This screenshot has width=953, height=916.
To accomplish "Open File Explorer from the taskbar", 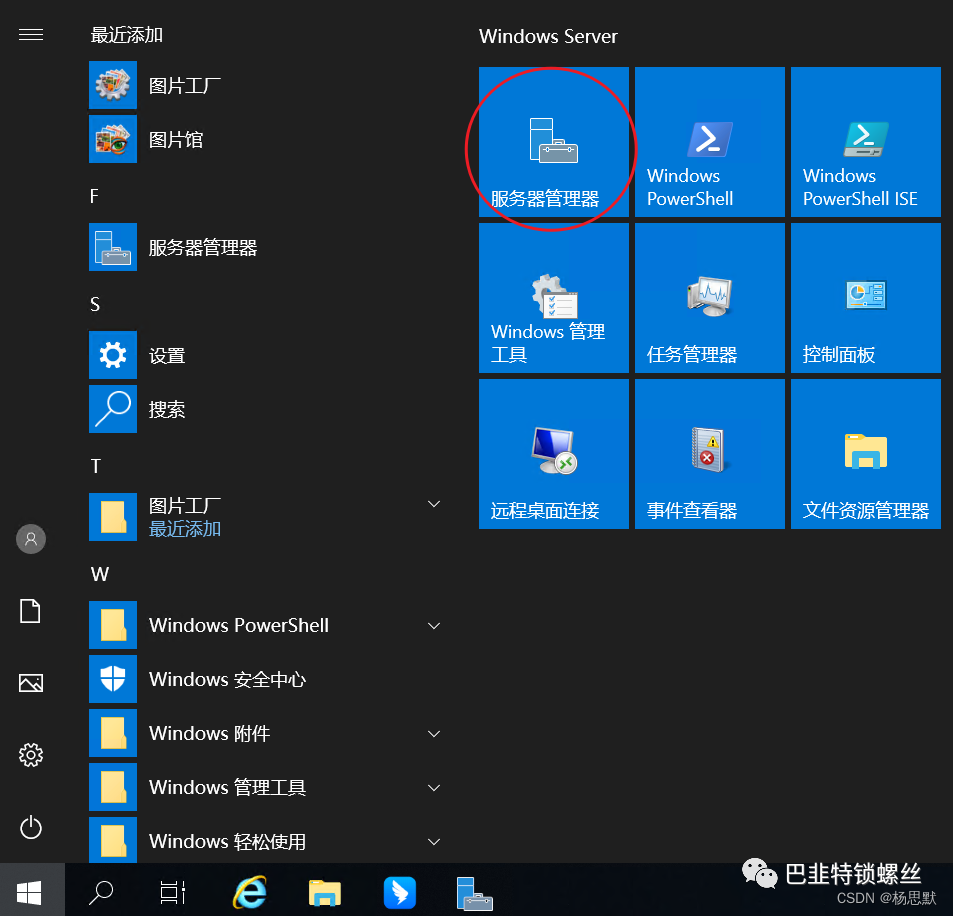I will pyautogui.click(x=325, y=893).
